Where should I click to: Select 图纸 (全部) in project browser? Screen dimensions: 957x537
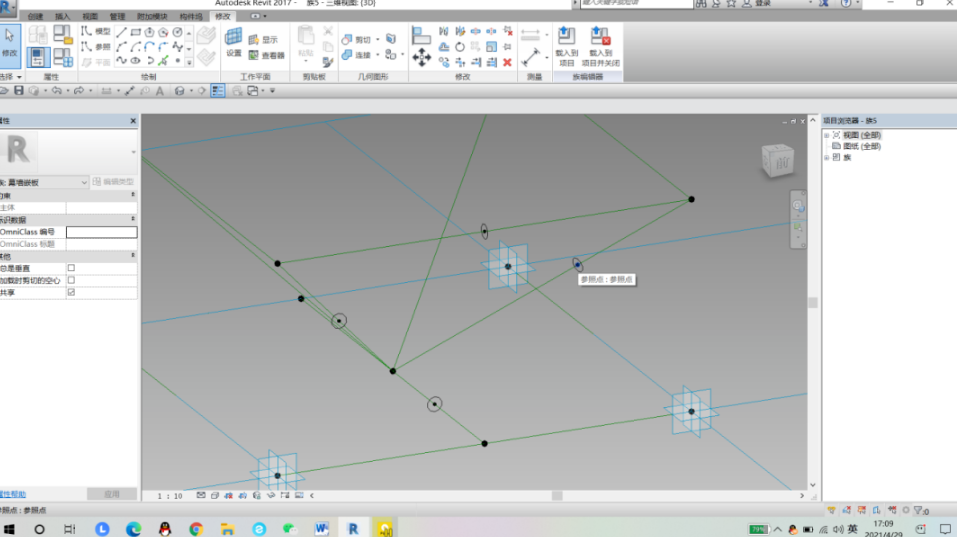point(862,146)
